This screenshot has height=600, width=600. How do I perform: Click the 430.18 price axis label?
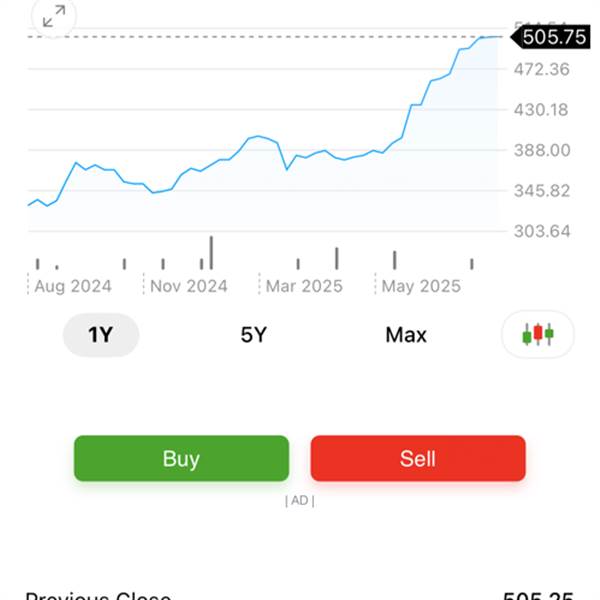pyautogui.click(x=541, y=110)
